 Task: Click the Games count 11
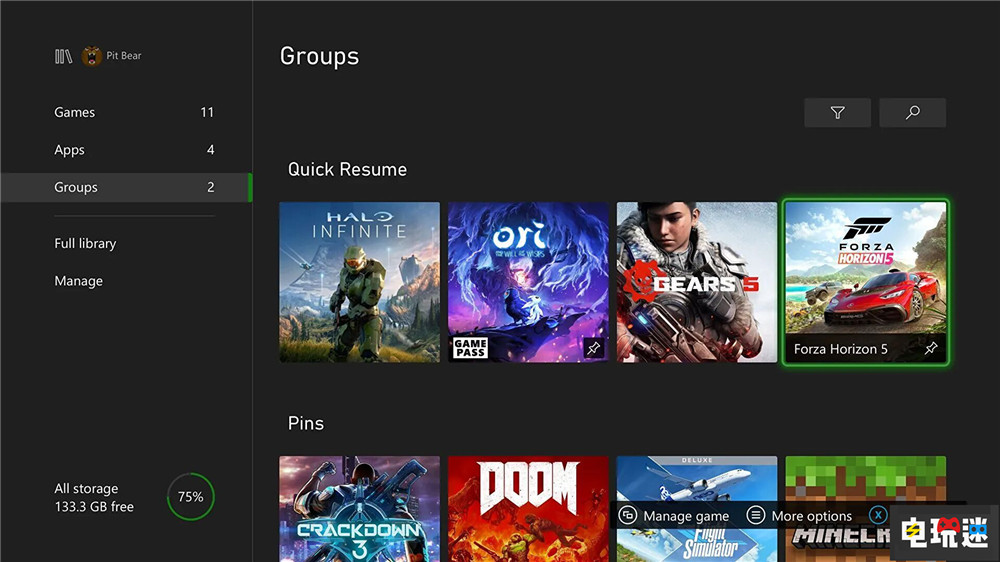[207, 112]
